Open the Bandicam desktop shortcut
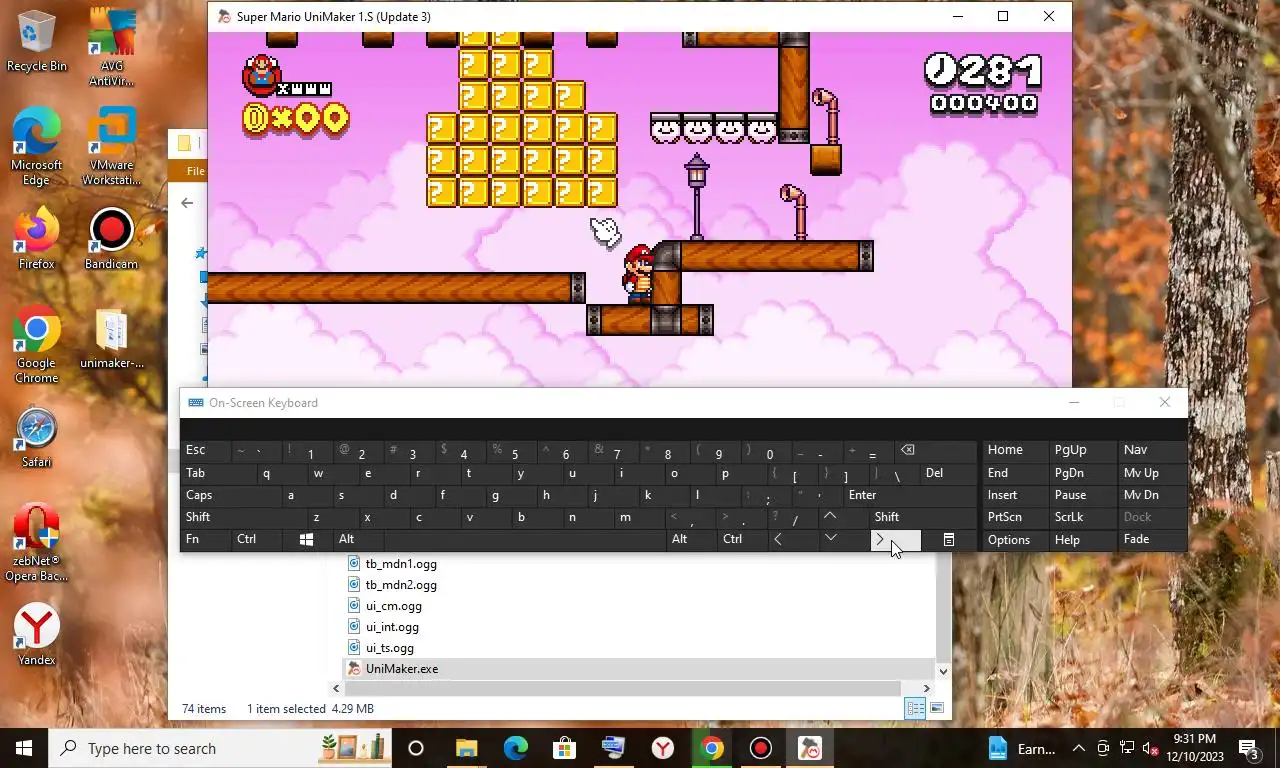Screen dimensions: 1280x768 pyautogui.click(x=111, y=238)
